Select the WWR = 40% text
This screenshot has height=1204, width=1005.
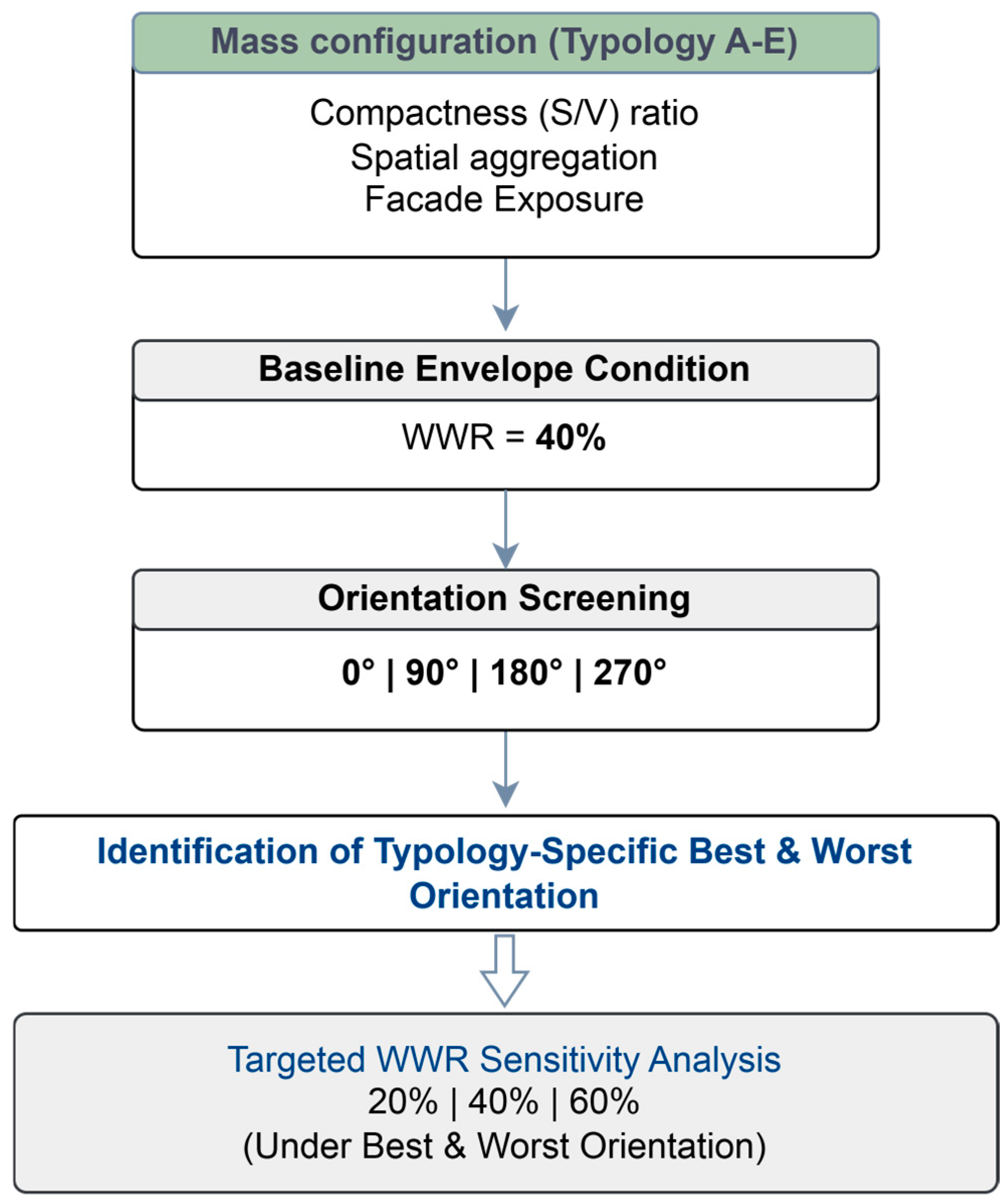(x=504, y=437)
